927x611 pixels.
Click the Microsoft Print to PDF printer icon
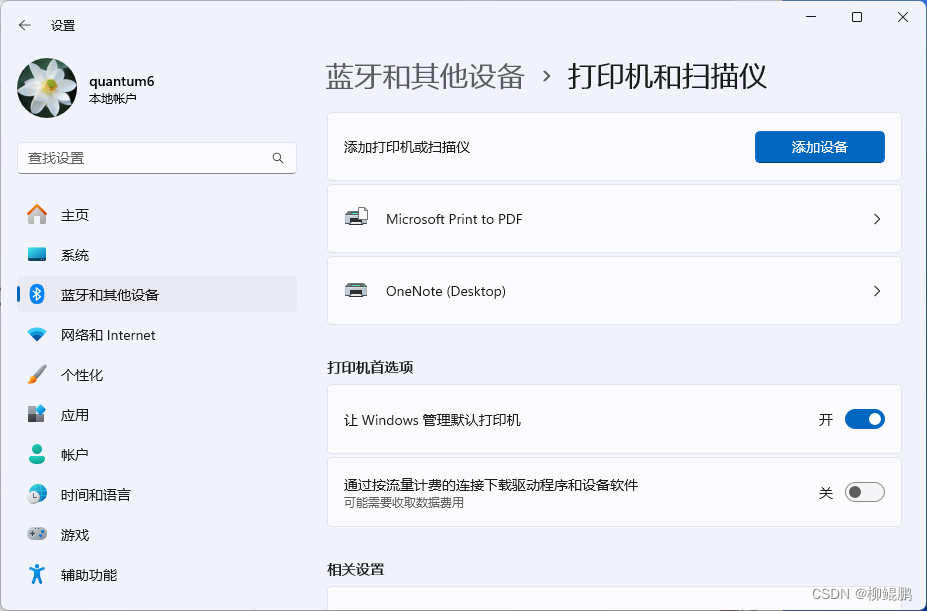(356, 217)
